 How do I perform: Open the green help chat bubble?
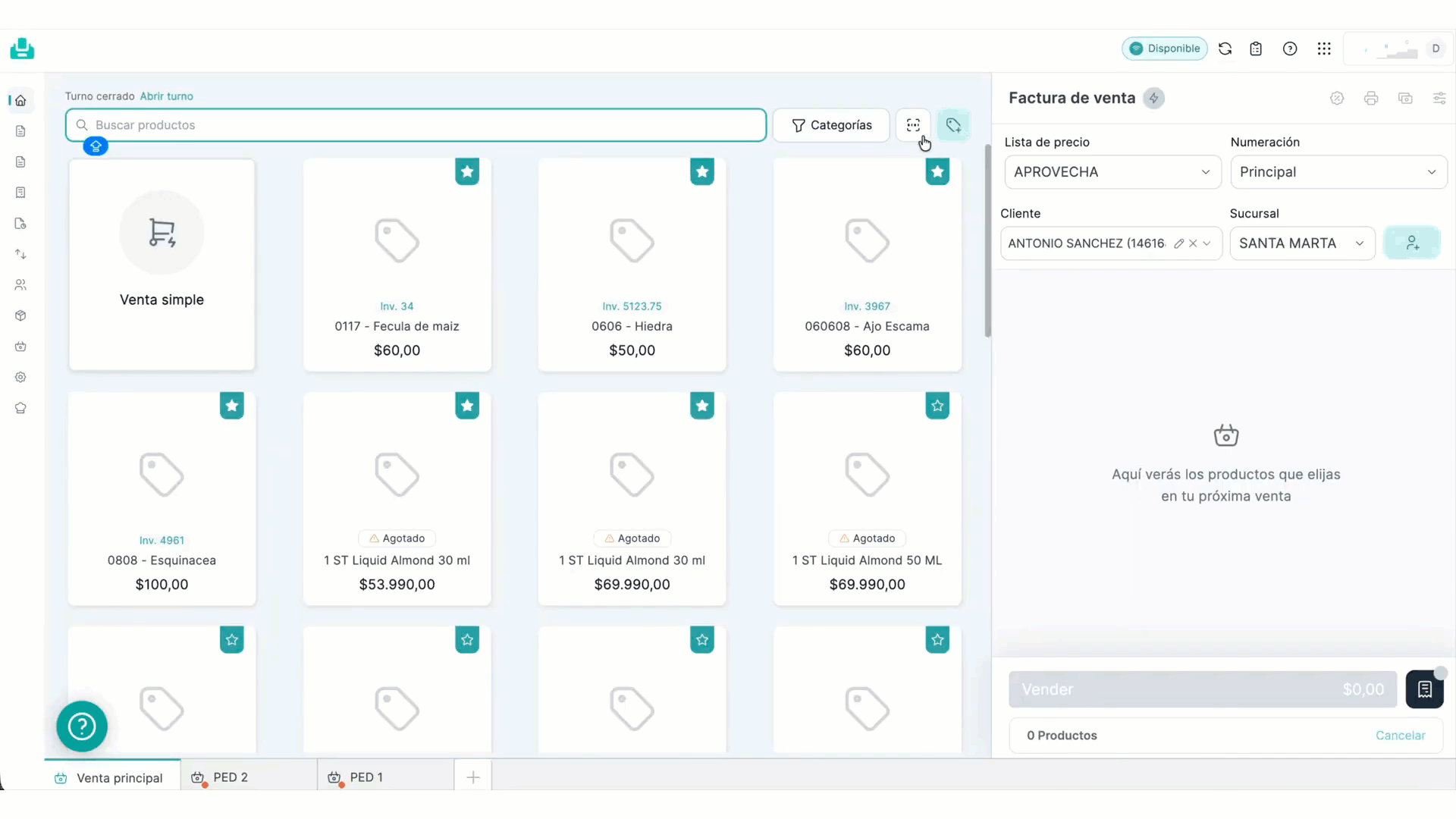(x=82, y=726)
